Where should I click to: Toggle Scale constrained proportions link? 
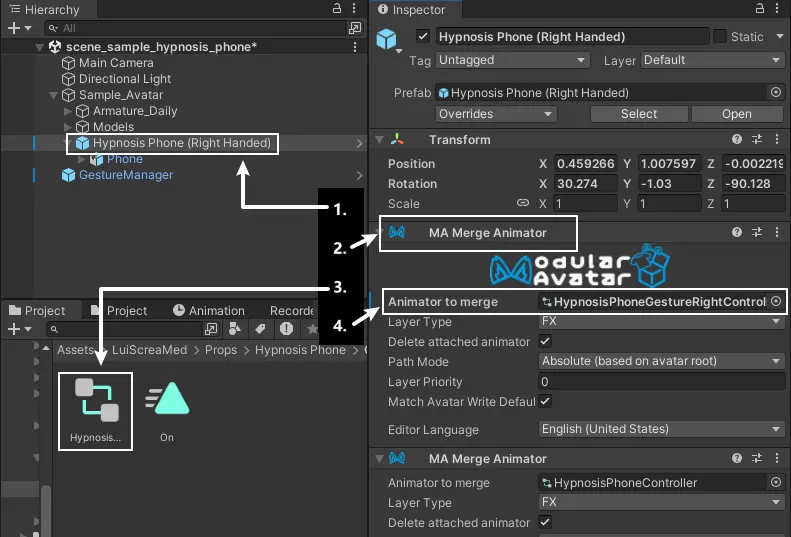point(523,203)
